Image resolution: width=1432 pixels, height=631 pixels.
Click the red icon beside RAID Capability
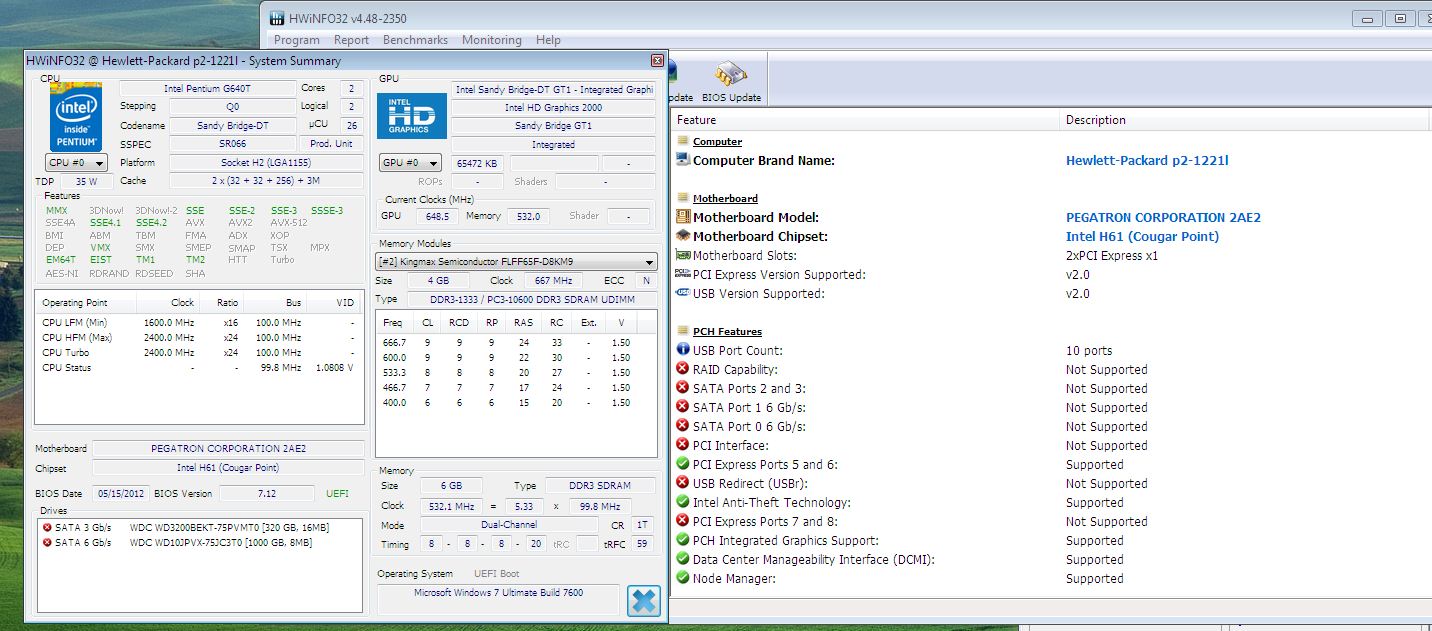pyautogui.click(x=683, y=369)
